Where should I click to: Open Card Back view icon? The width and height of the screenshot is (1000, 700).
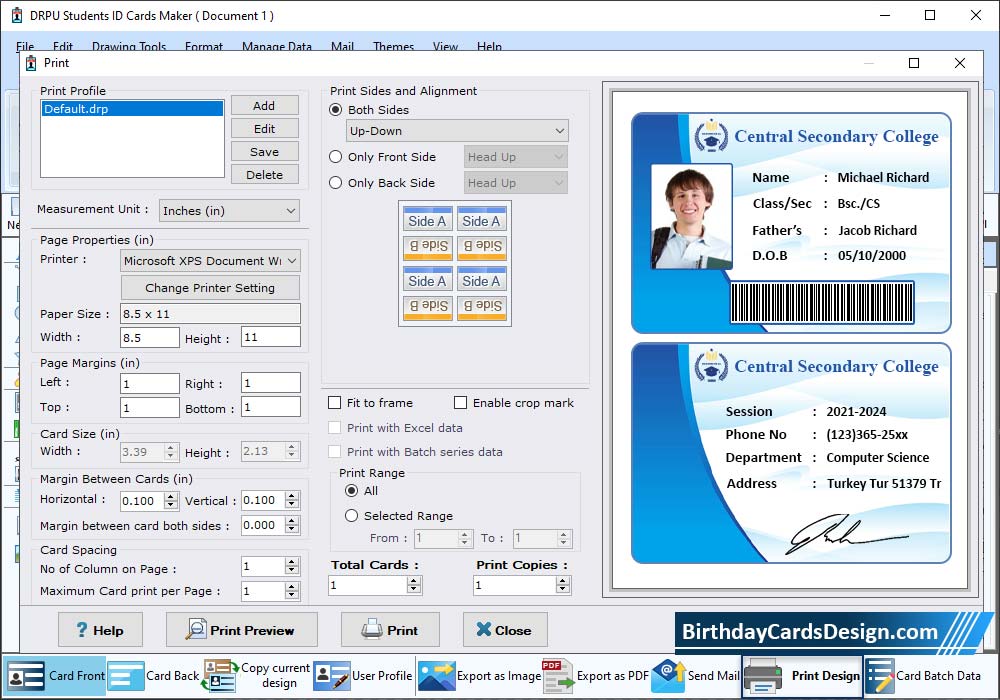pos(126,676)
